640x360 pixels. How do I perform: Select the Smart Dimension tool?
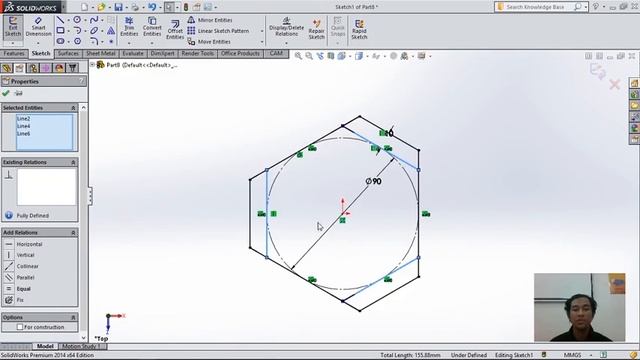[38, 27]
